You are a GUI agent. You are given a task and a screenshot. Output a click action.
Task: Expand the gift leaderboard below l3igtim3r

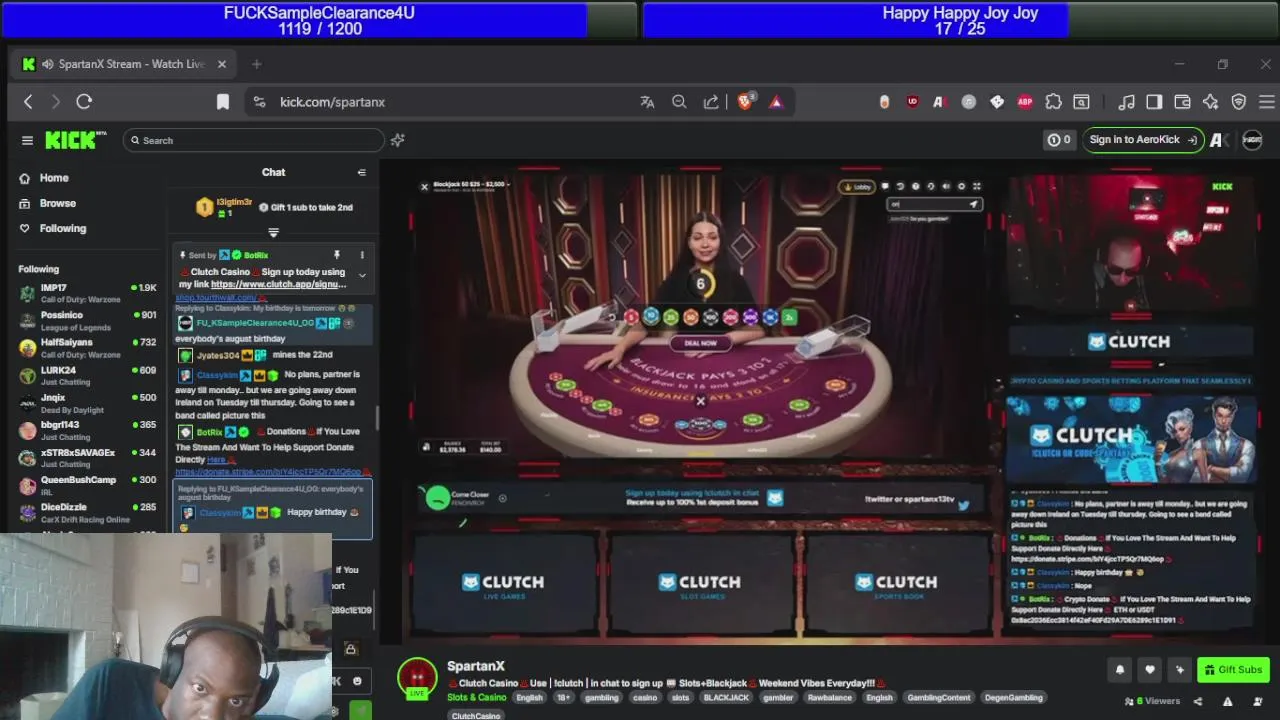[x=273, y=232]
